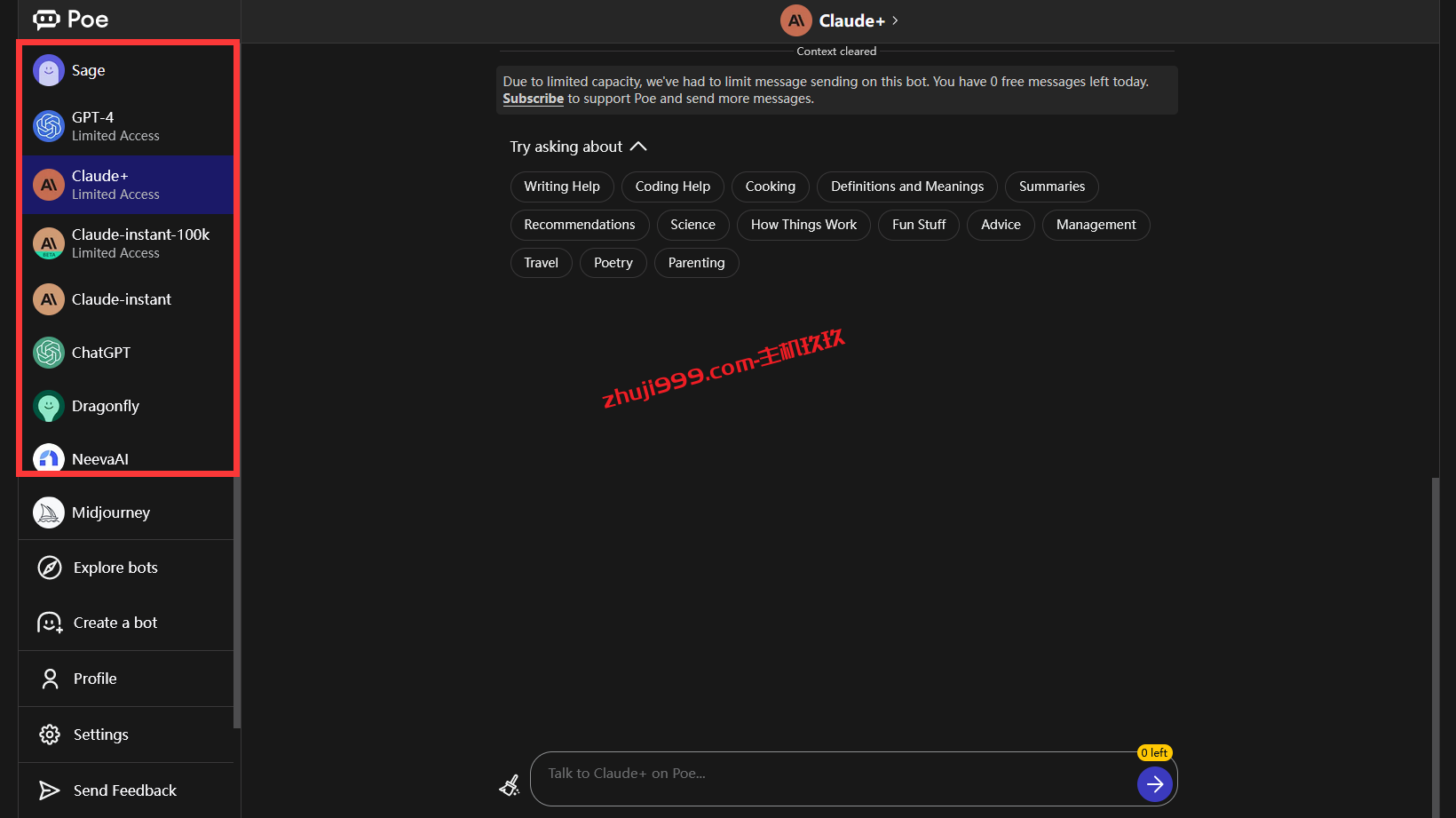Select the Travel suggestion chip
The image size is (1456, 818).
(542, 263)
